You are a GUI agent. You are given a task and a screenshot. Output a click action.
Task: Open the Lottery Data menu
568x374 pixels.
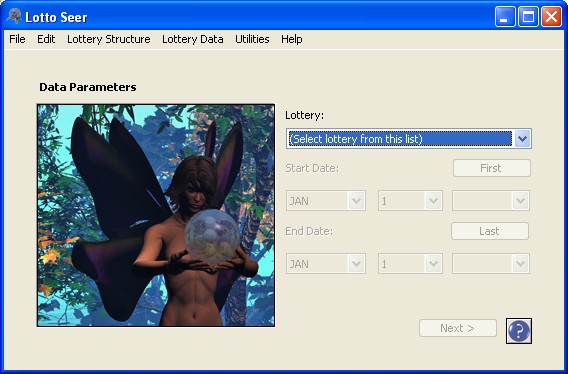[193, 39]
